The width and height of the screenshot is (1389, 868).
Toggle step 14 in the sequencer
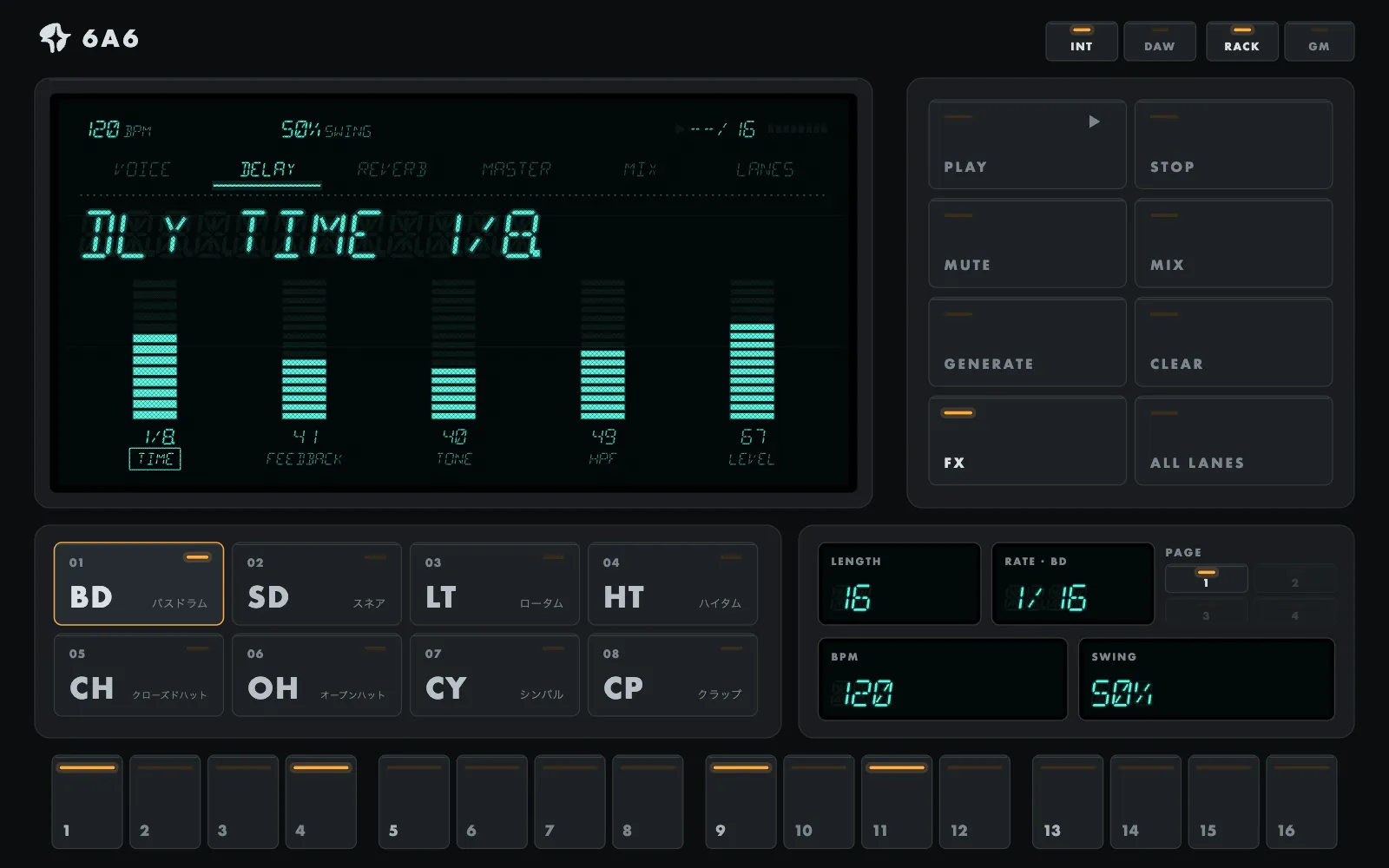[x=1146, y=802]
